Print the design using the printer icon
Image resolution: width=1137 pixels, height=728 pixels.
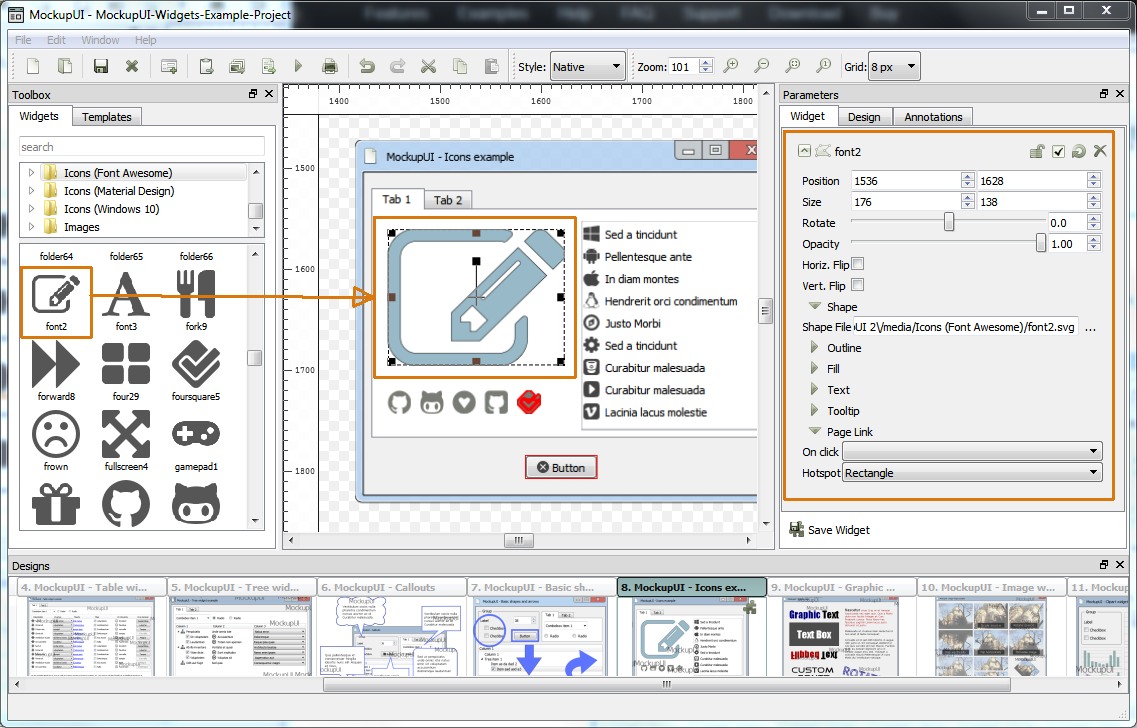coord(330,67)
